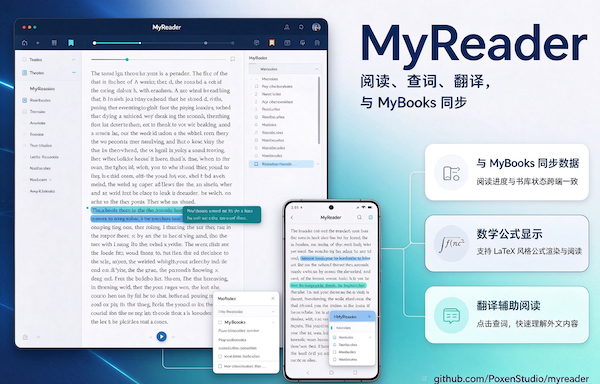
Task: Tap the phone's bottom navigation home circle
Action: click(x=331, y=372)
